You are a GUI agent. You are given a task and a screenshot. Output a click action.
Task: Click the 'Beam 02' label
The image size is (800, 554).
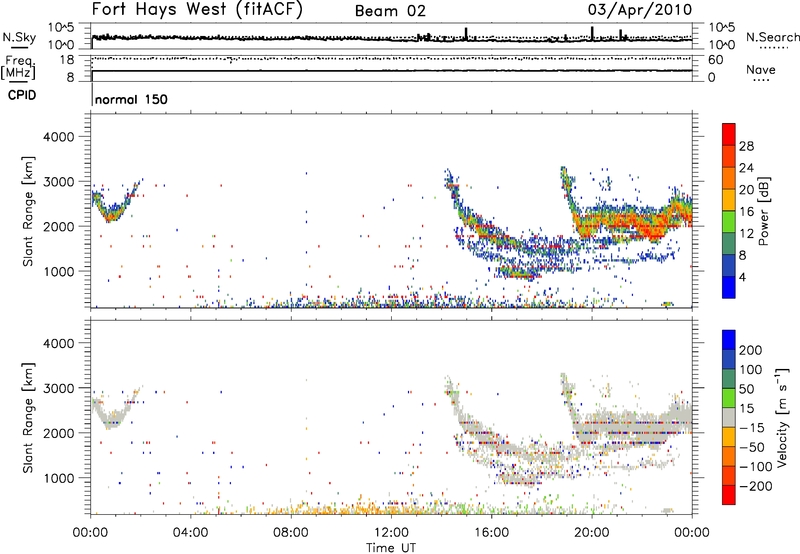coord(390,11)
